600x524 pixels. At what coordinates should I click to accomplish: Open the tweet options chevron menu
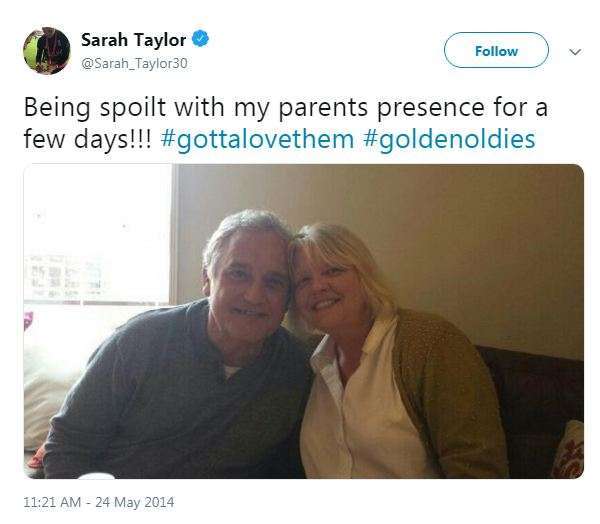pyautogui.click(x=575, y=51)
